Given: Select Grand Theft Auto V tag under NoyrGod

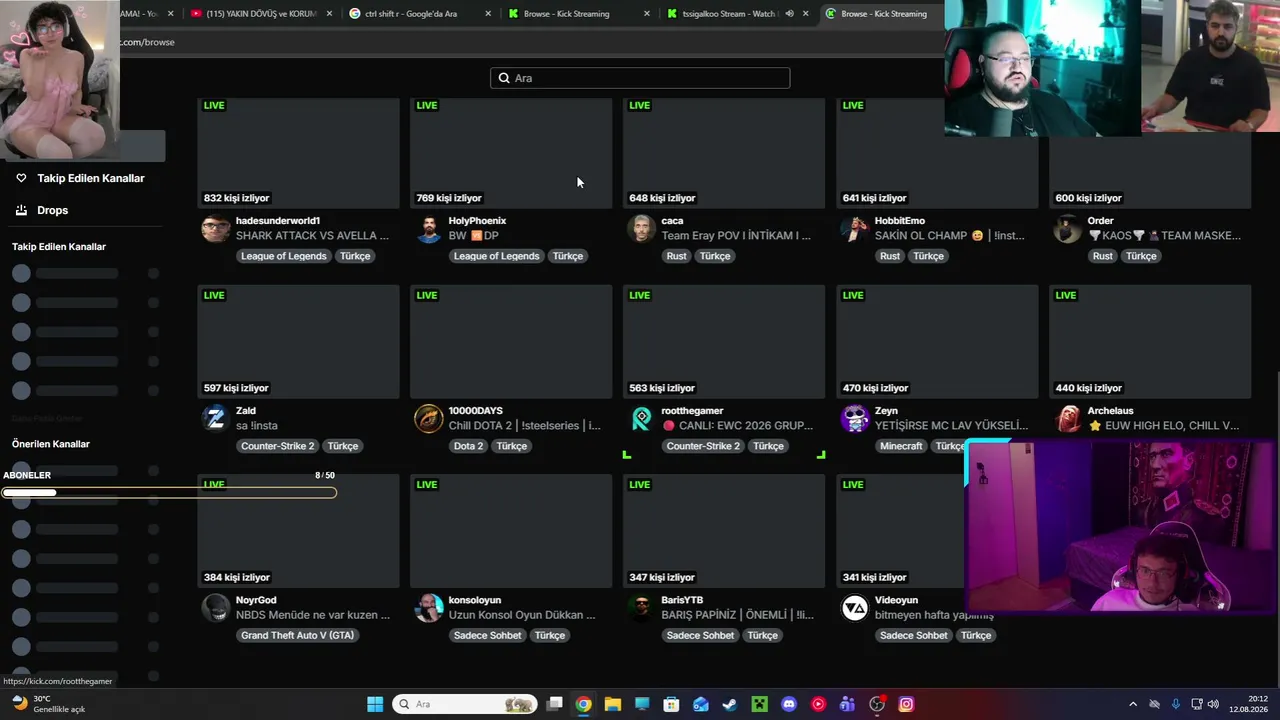Looking at the screenshot, I should coord(297,635).
